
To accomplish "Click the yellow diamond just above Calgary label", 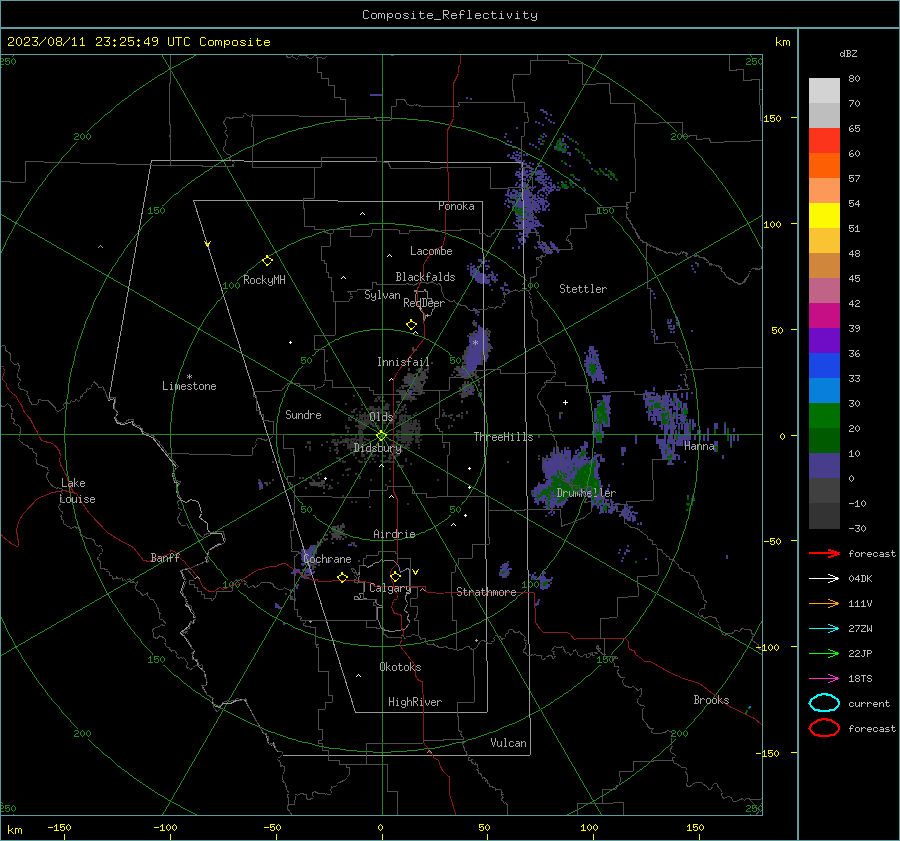I will [x=395, y=576].
